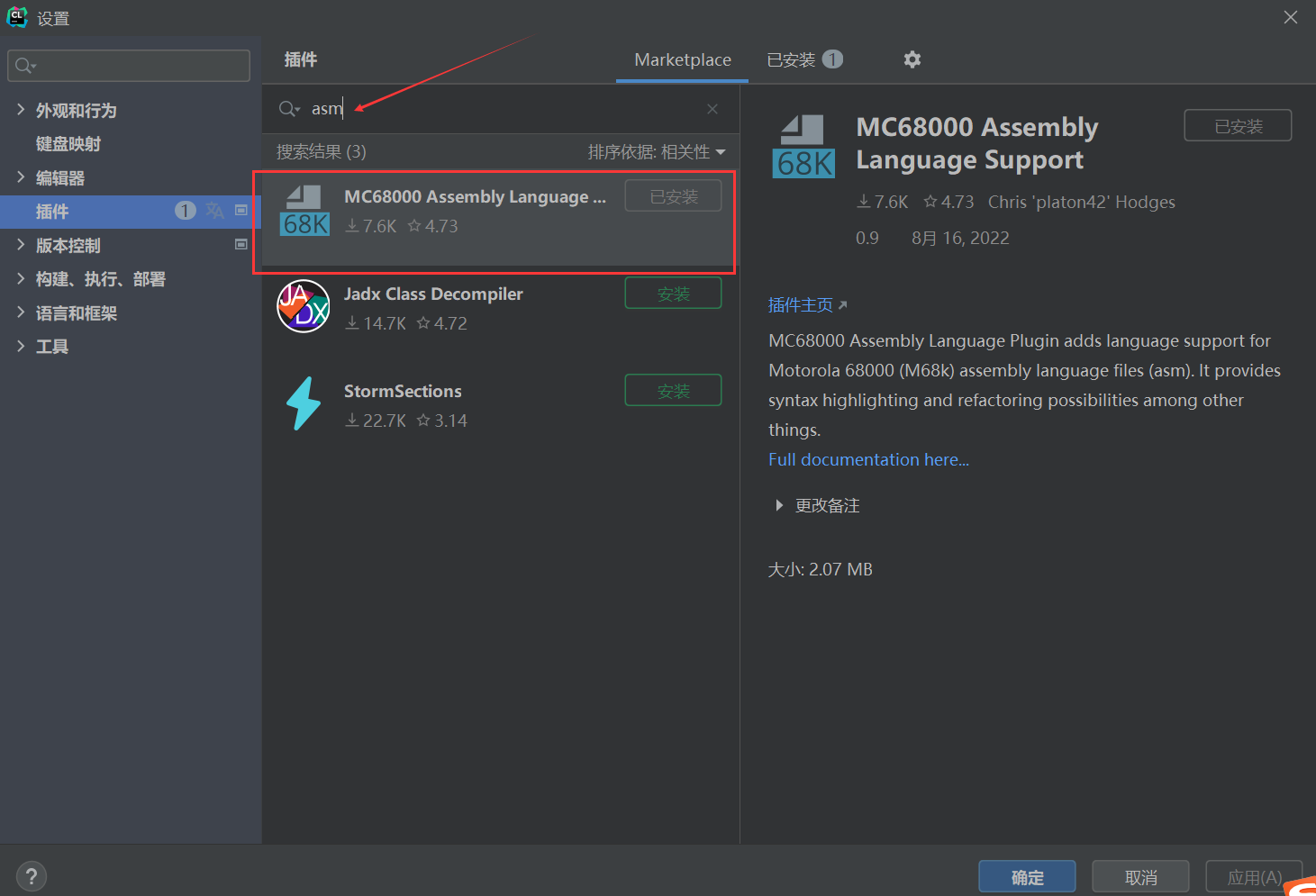Click the 应用(A) button
This screenshot has width=1316, height=896.
[1254, 877]
